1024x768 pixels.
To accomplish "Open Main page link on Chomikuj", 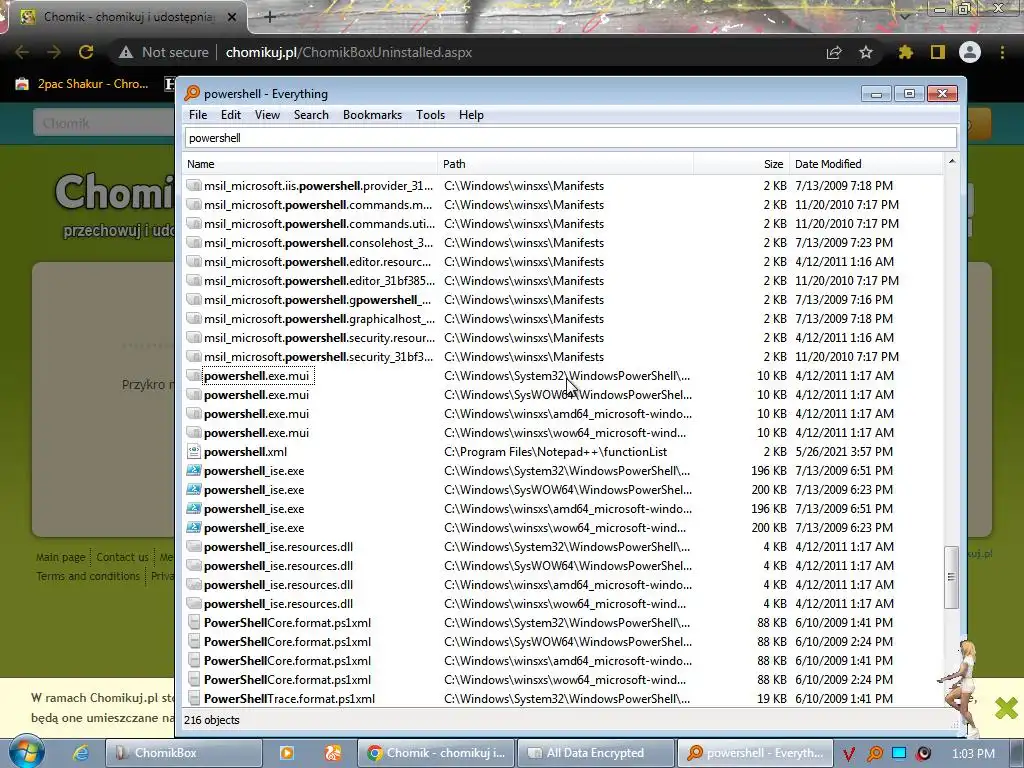I will pos(60,557).
